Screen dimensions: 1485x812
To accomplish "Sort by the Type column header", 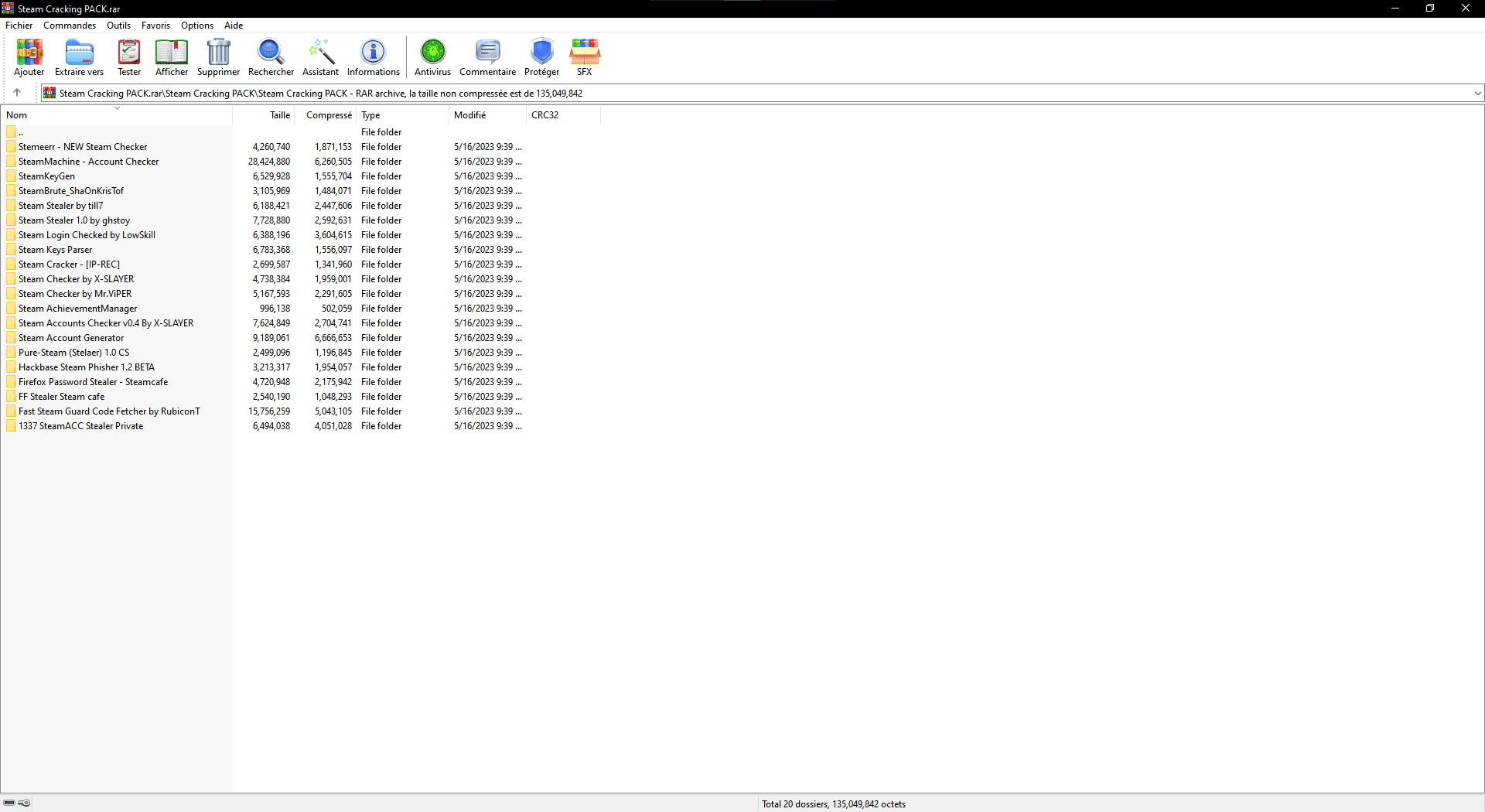I will (x=403, y=115).
